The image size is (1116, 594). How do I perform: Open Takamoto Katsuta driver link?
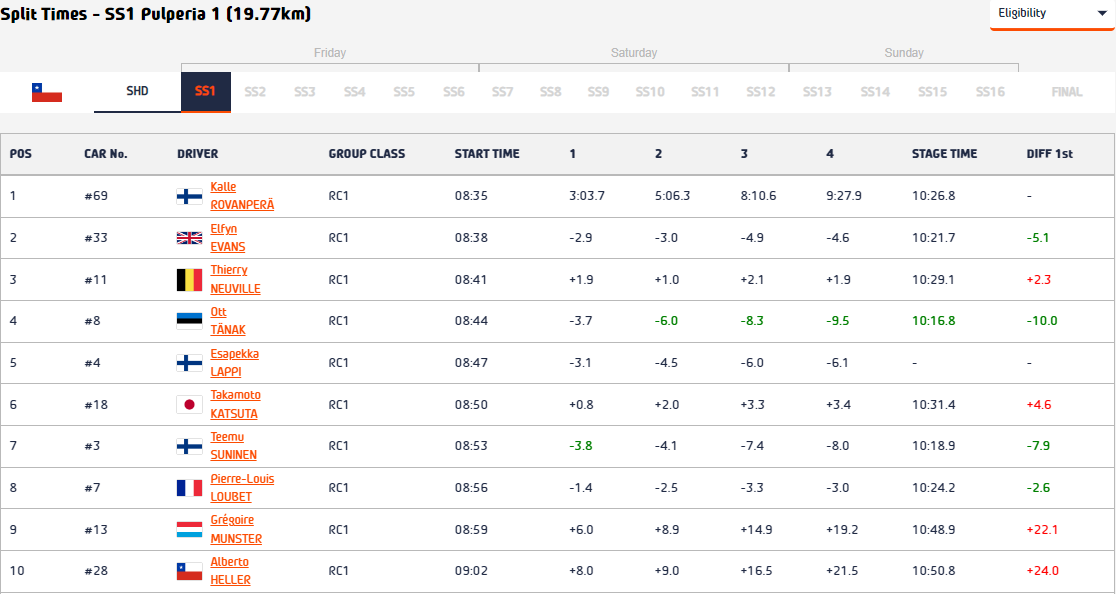tap(234, 404)
